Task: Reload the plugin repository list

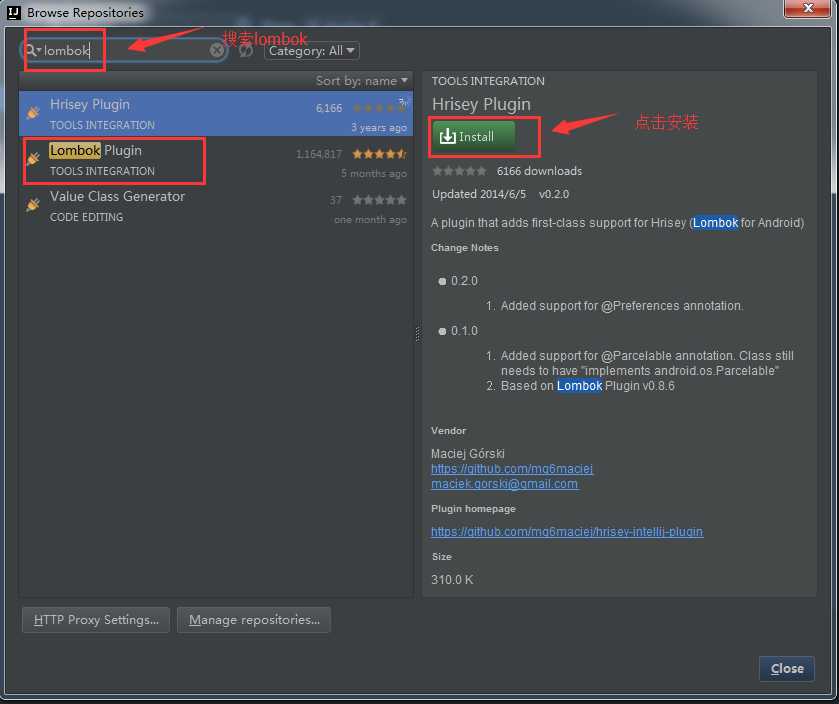Action: [246, 50]
